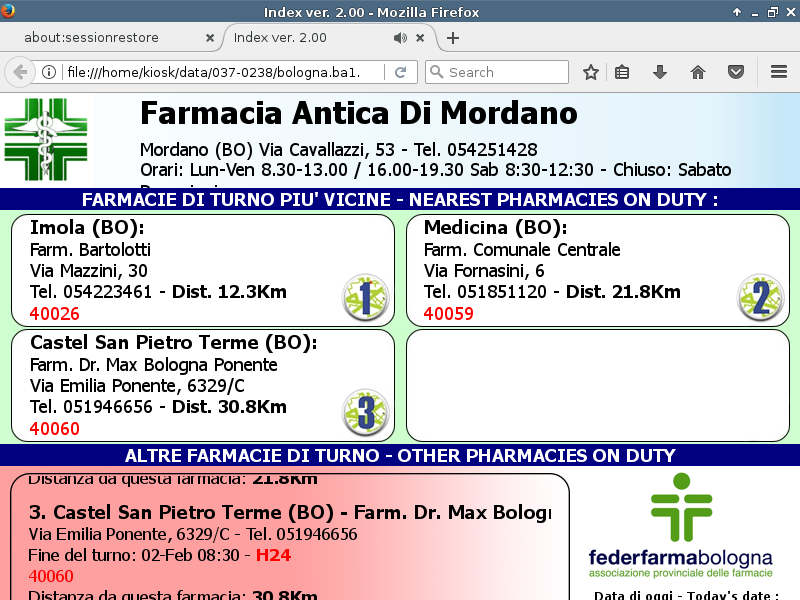Viewport: 800px width, 600px height.
Task: Go to the Firefox home page
Action: pyautogui.click(x=698, y=72)
